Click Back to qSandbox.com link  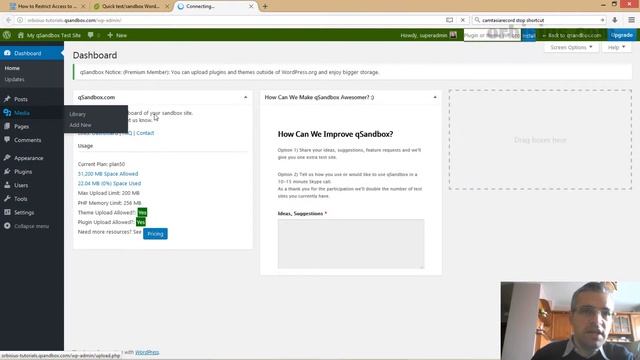tap(571, 36)
